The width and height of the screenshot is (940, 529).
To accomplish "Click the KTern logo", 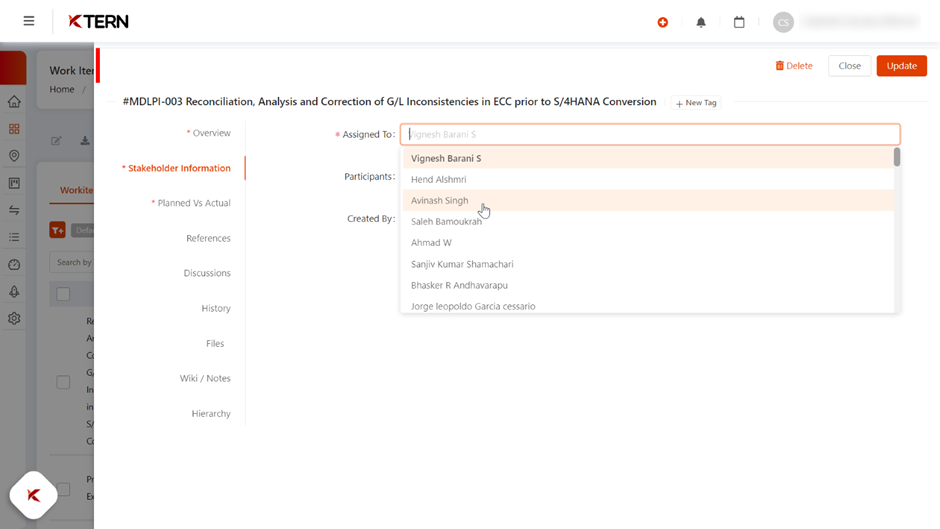I will coord(98,22).
